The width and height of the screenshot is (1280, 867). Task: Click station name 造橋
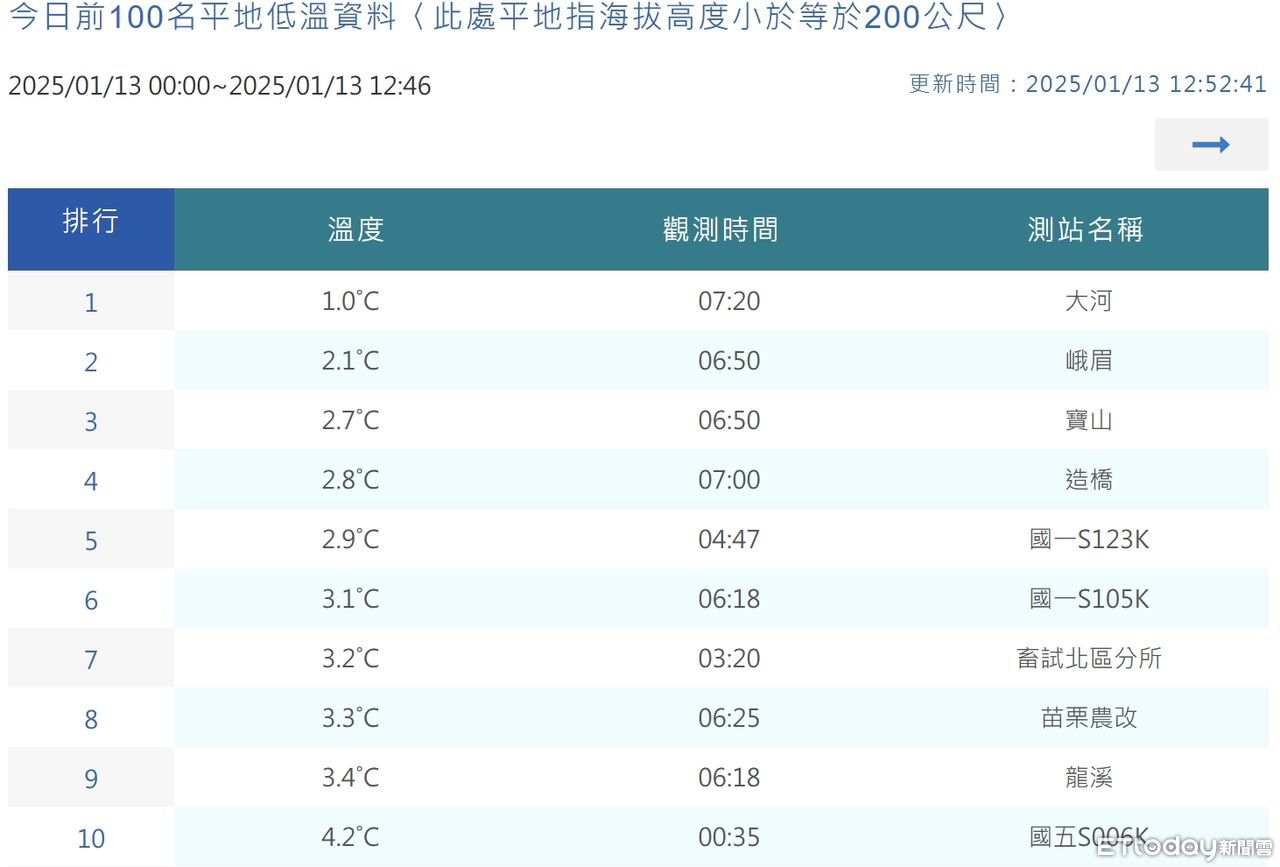[1088, 480]
